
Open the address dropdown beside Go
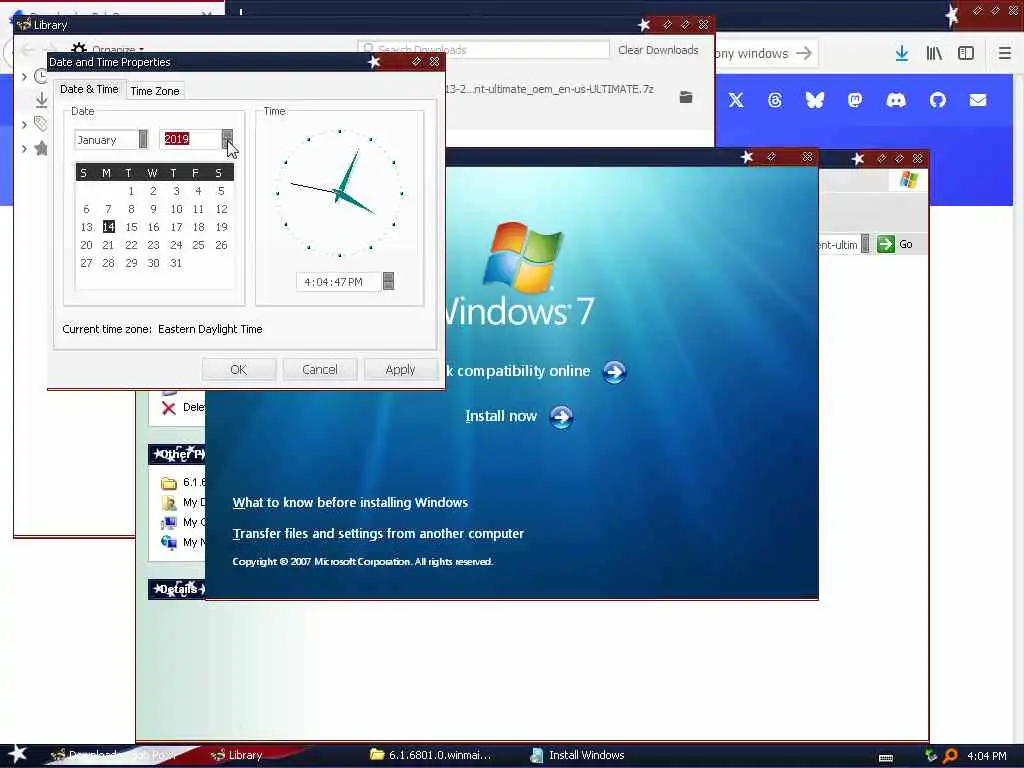(865, 244)
